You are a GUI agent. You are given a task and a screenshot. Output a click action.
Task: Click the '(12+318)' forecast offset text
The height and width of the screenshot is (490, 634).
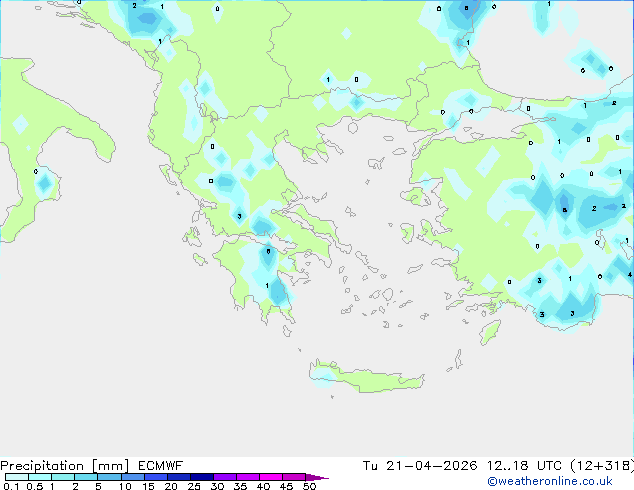602,466
